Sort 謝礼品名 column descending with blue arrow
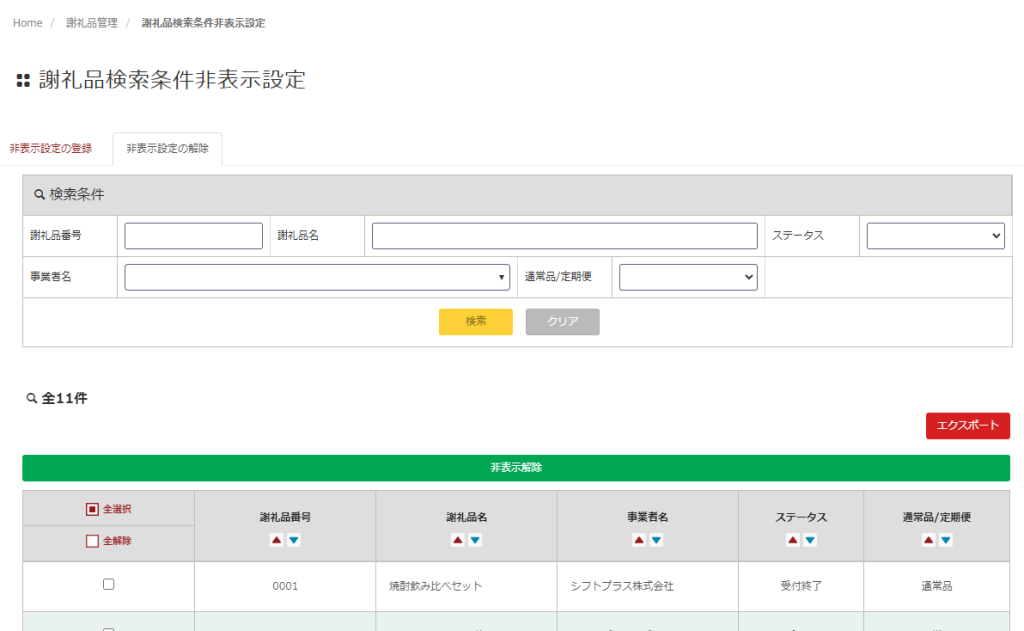The image size is (1024, 631). 475,540
